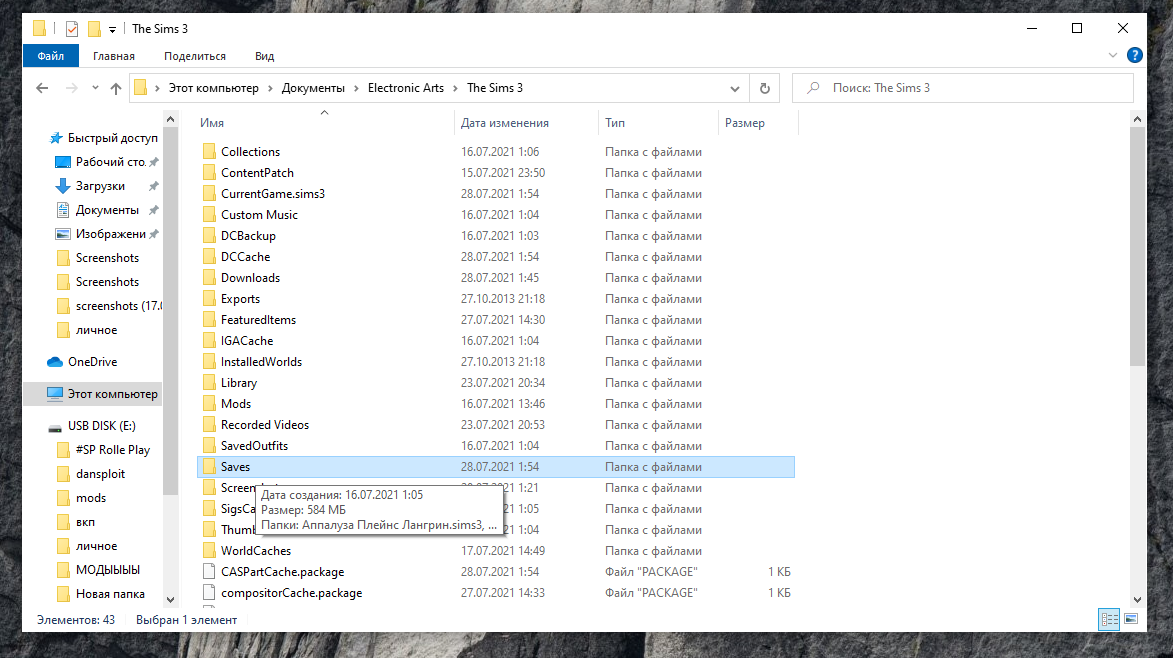Open Изображения in the navigation pane

pyautogui.click(x=110, y=234)
